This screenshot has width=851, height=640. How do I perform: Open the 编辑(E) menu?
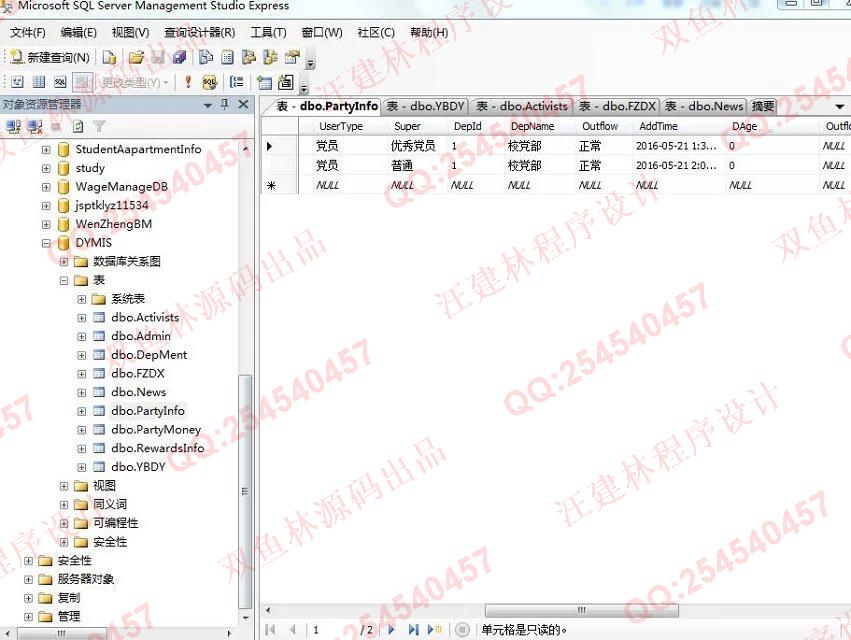point(79,33)
